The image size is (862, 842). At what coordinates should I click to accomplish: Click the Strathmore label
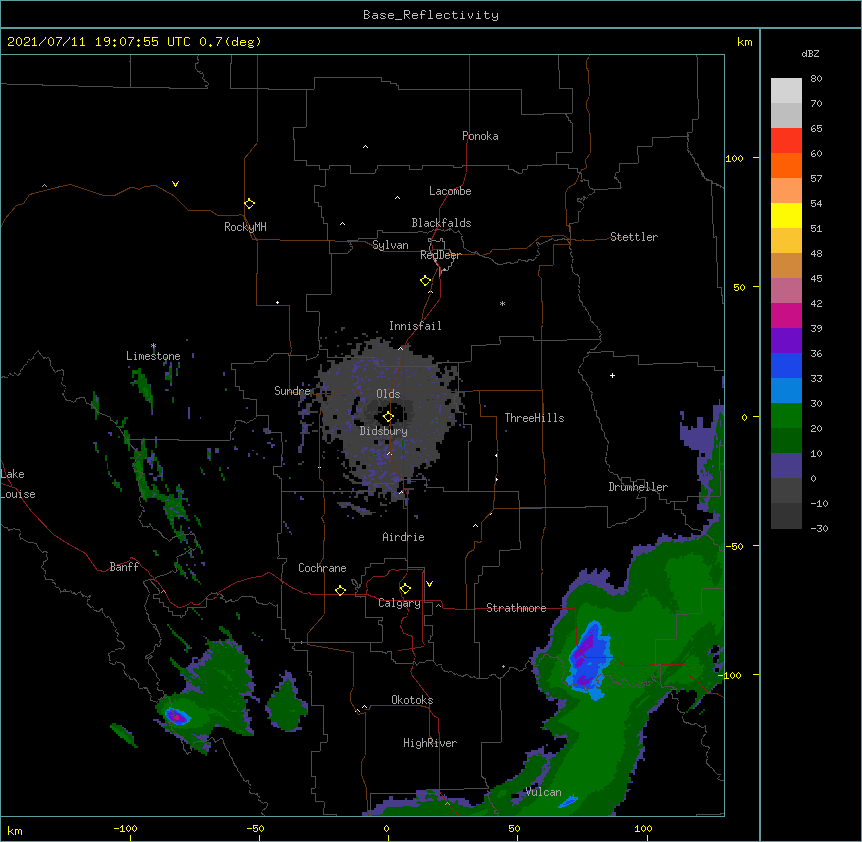point(516,608)
